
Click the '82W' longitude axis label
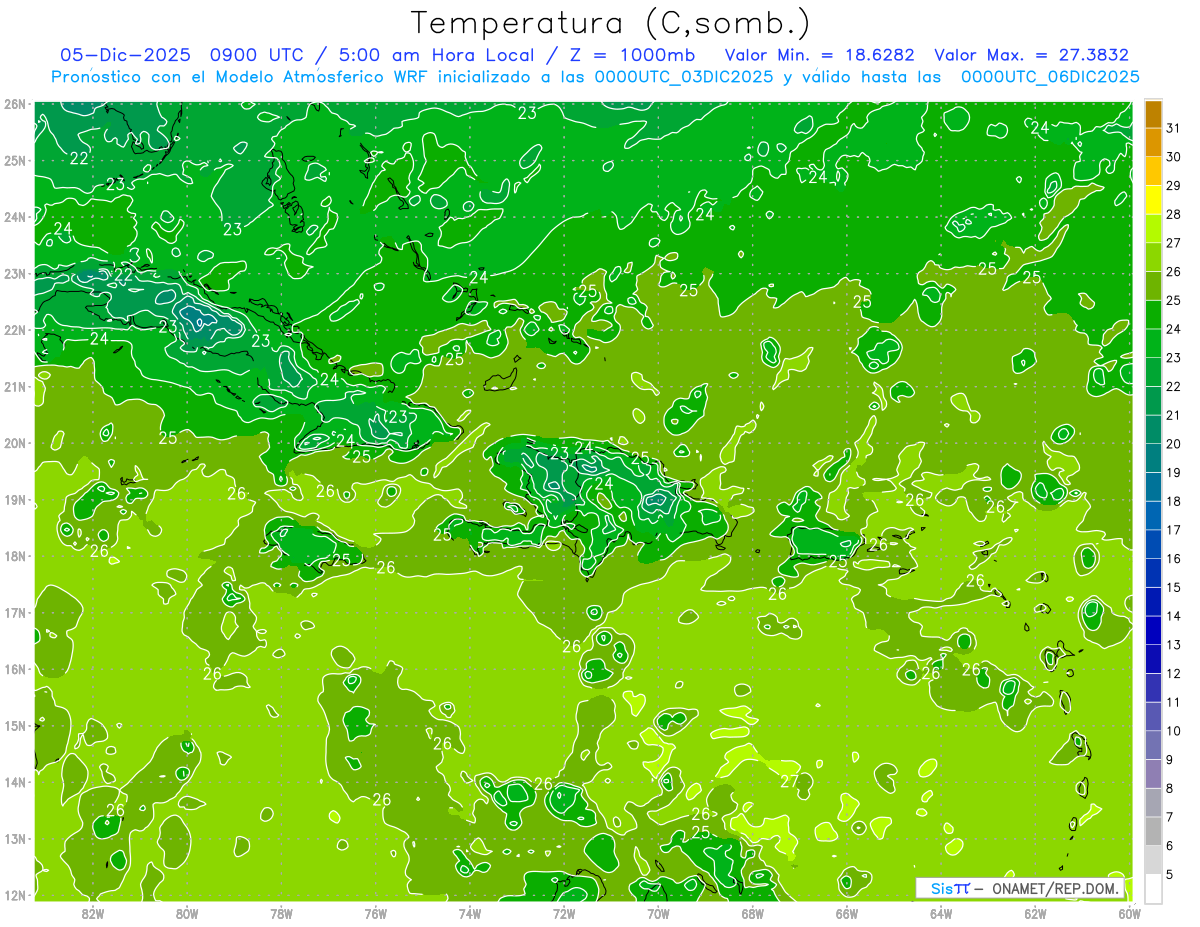(92, 913)
